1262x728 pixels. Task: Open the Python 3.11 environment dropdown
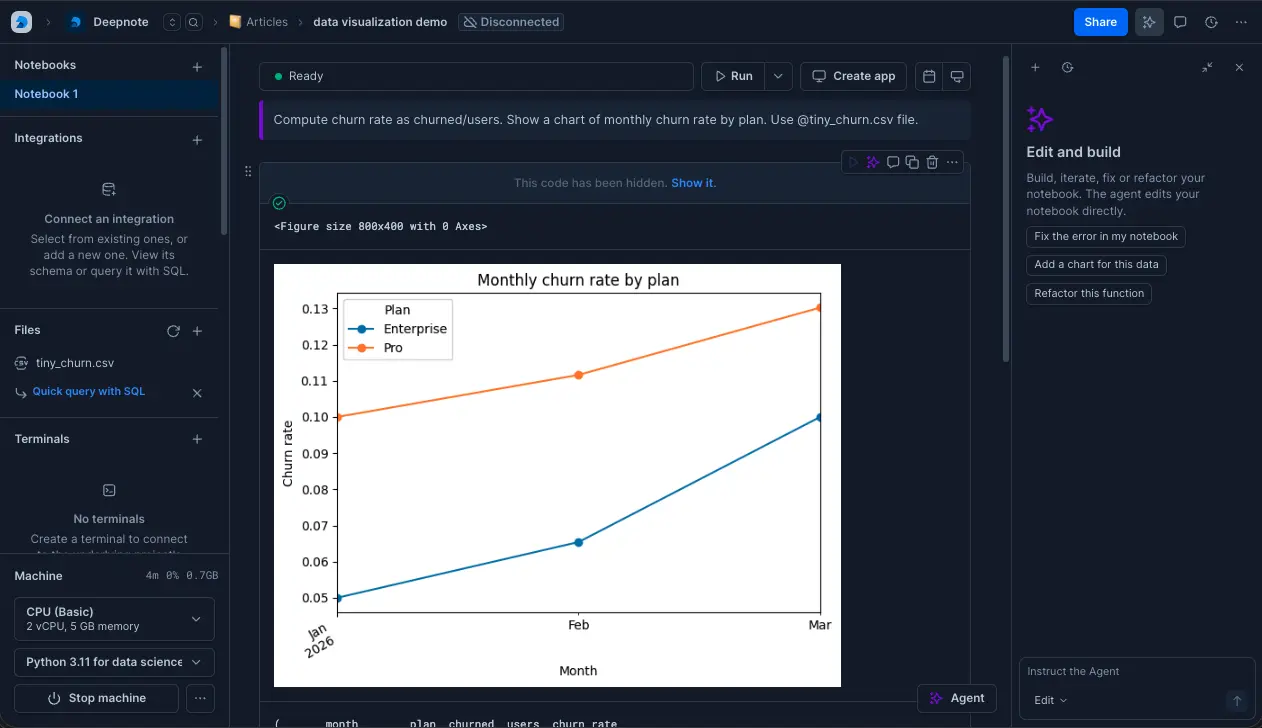point(114,662)
